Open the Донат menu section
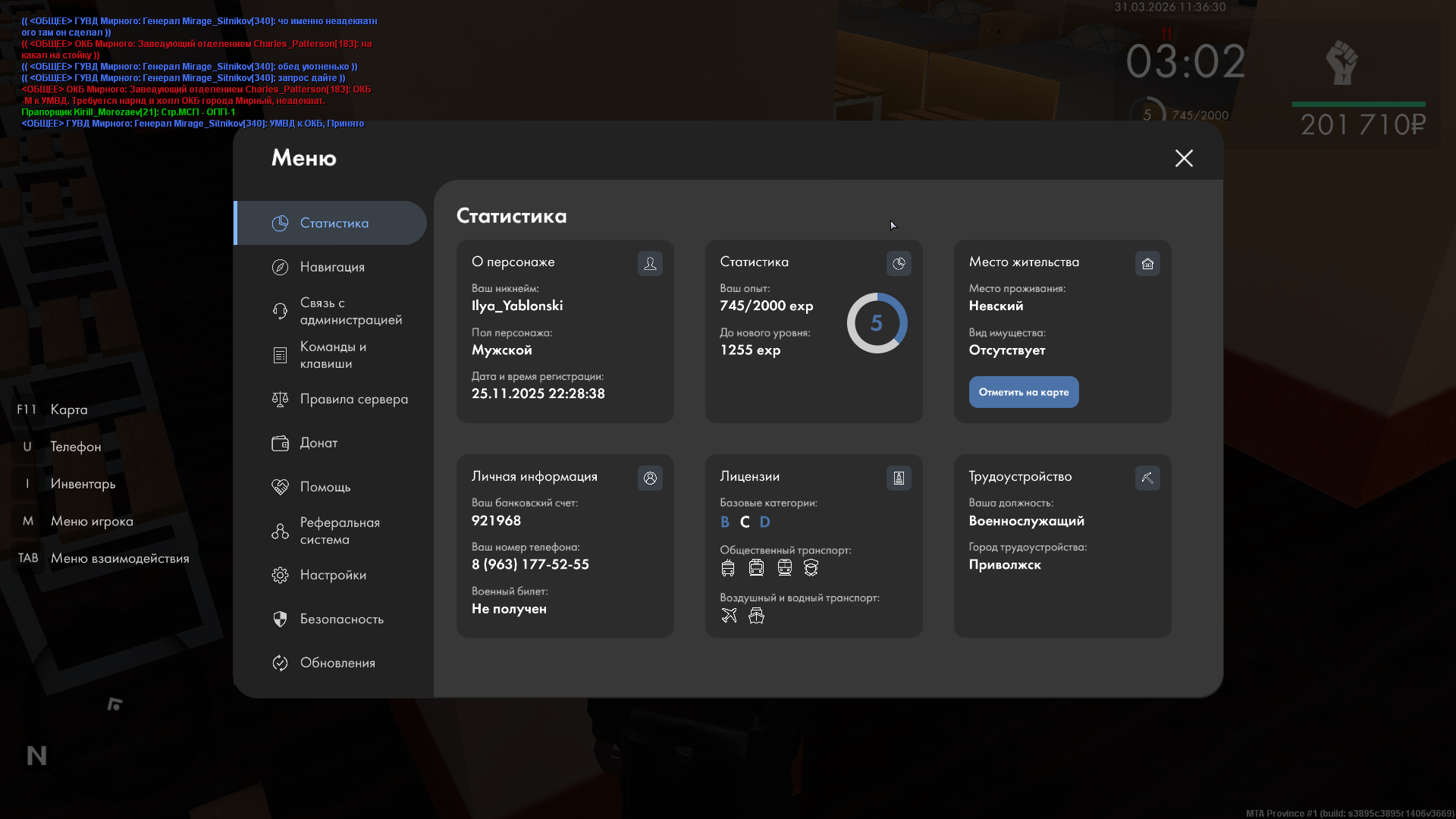This screenshot has height=819, width=1456. 318,443
